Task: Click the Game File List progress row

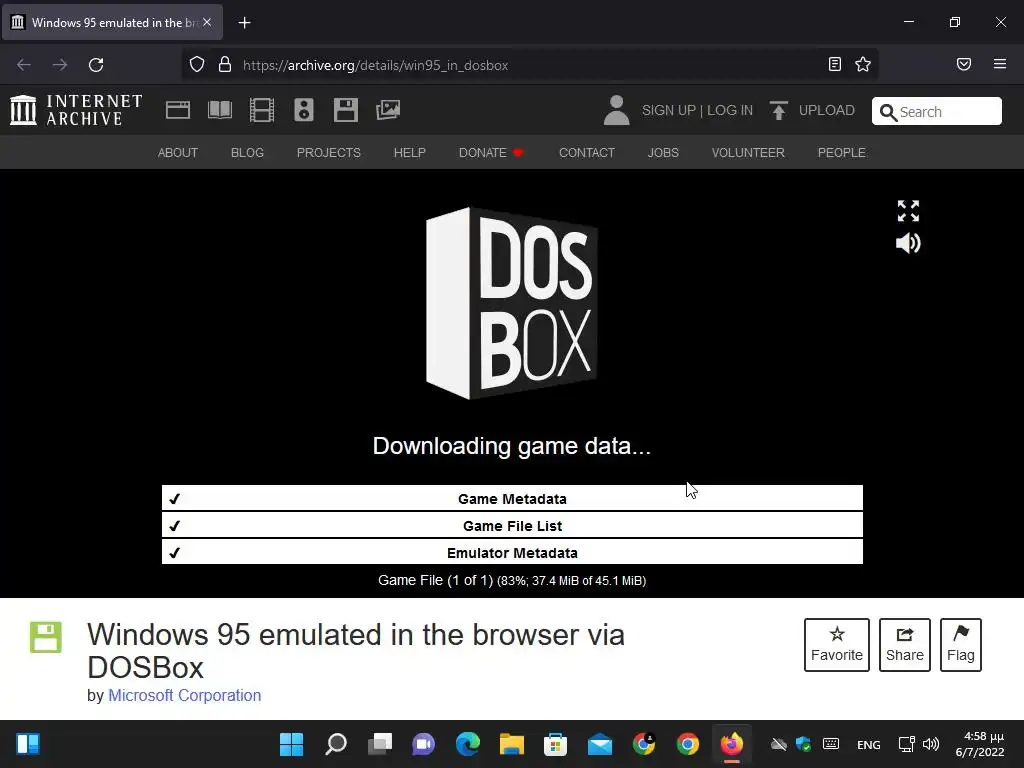Action: [x=512, y=525]
